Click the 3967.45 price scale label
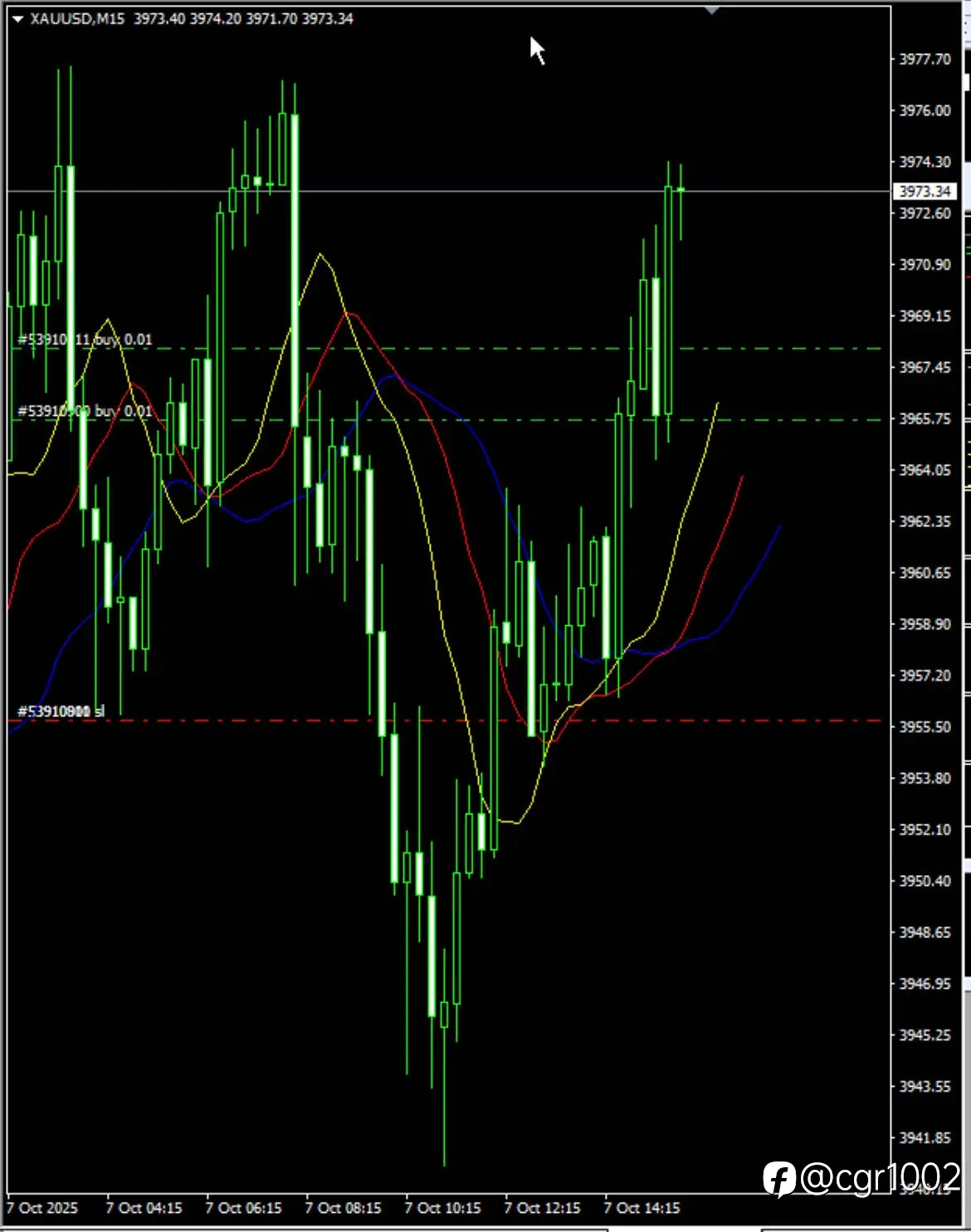971x1232 pixels. point(925,367)
